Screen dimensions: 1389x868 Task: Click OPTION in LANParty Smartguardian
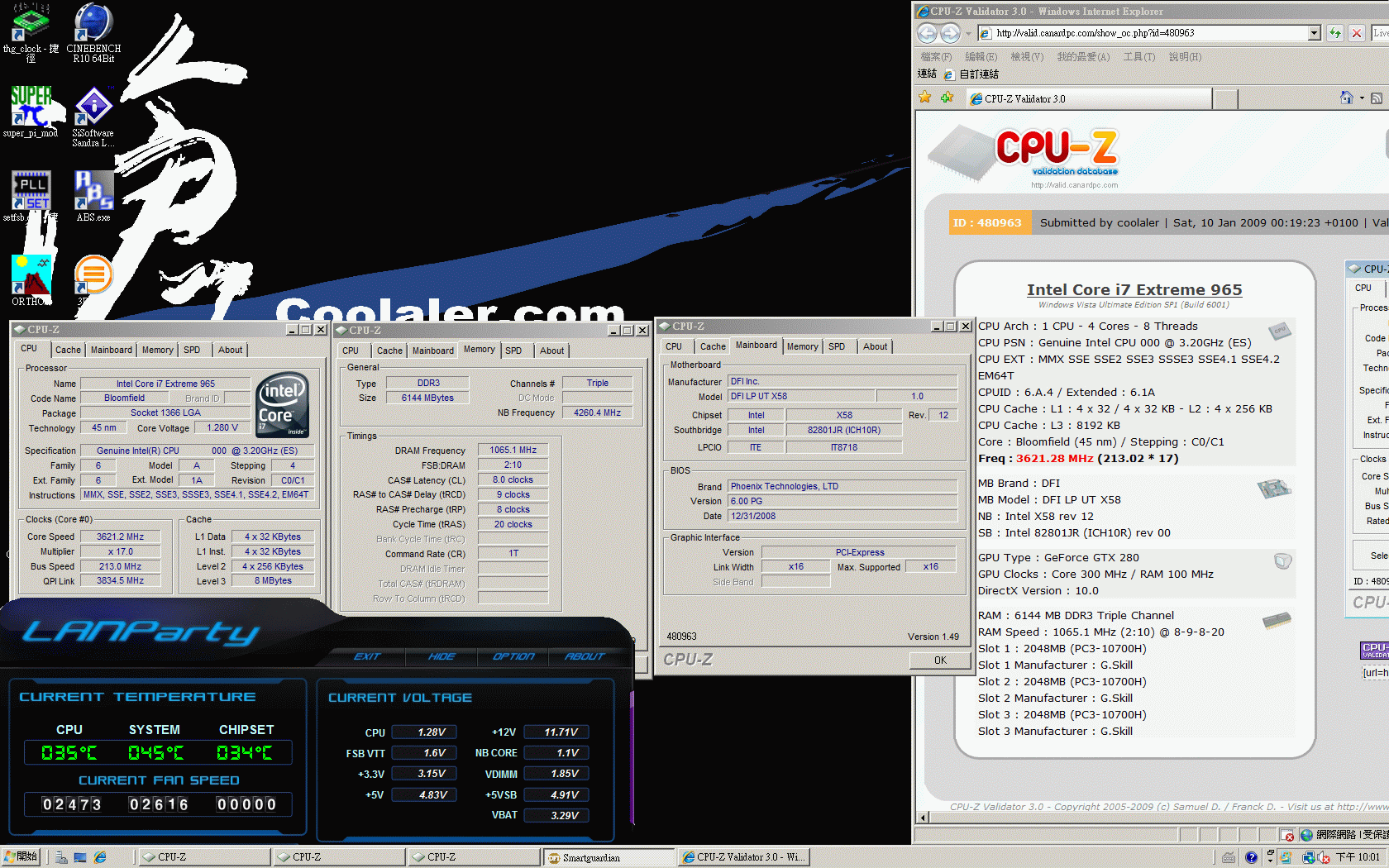click(513, 656)
